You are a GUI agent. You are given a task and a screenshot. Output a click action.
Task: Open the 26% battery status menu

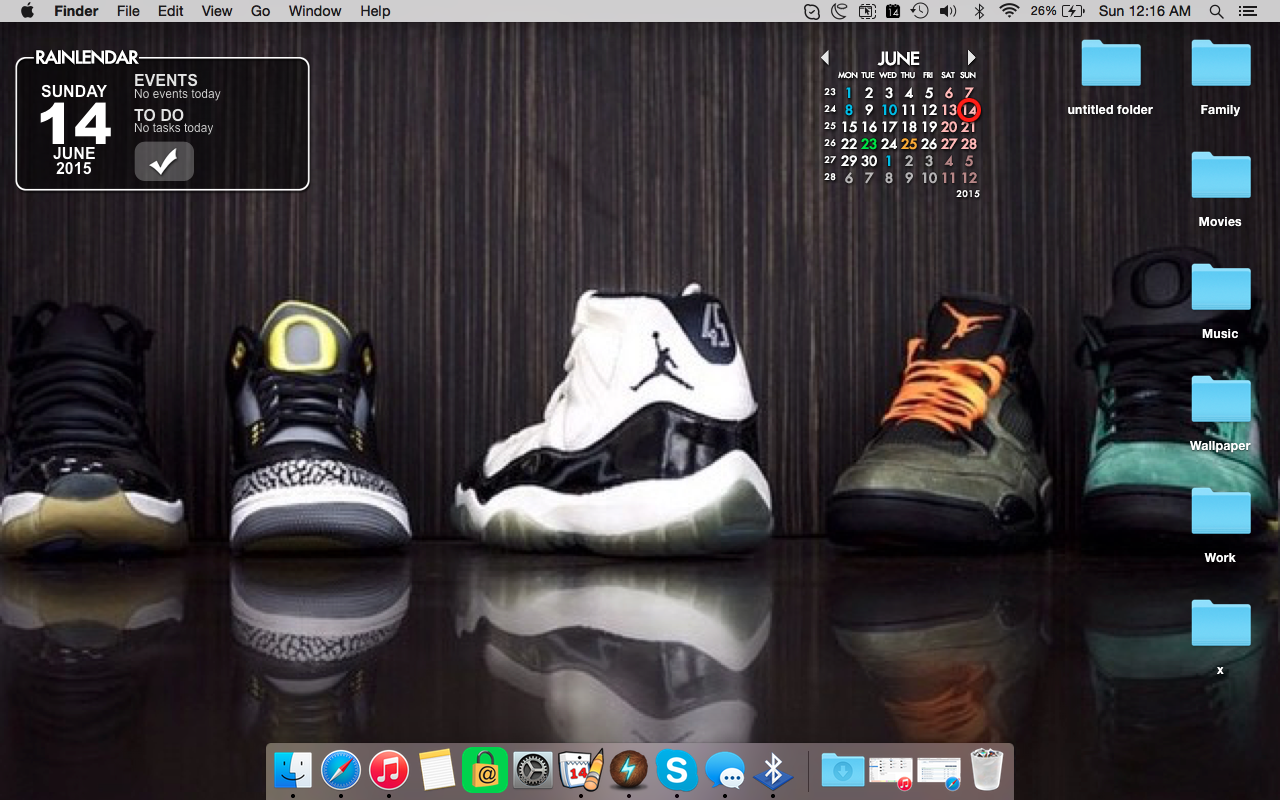[1058, 11]
